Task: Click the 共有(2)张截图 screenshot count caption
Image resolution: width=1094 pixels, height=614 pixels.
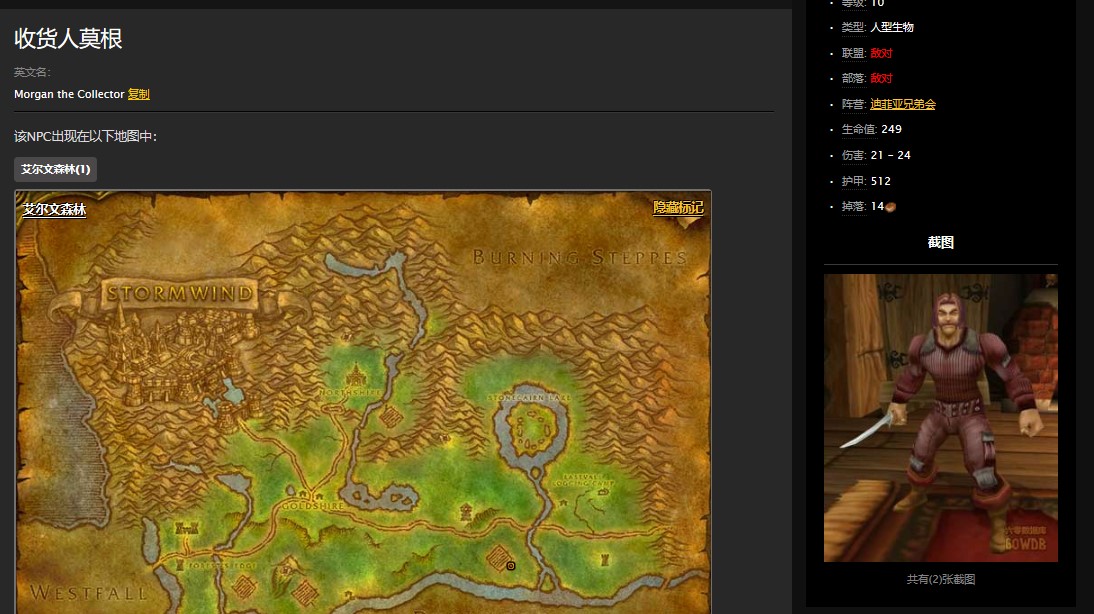Action: pyautogui.click(x=940, y=579)
